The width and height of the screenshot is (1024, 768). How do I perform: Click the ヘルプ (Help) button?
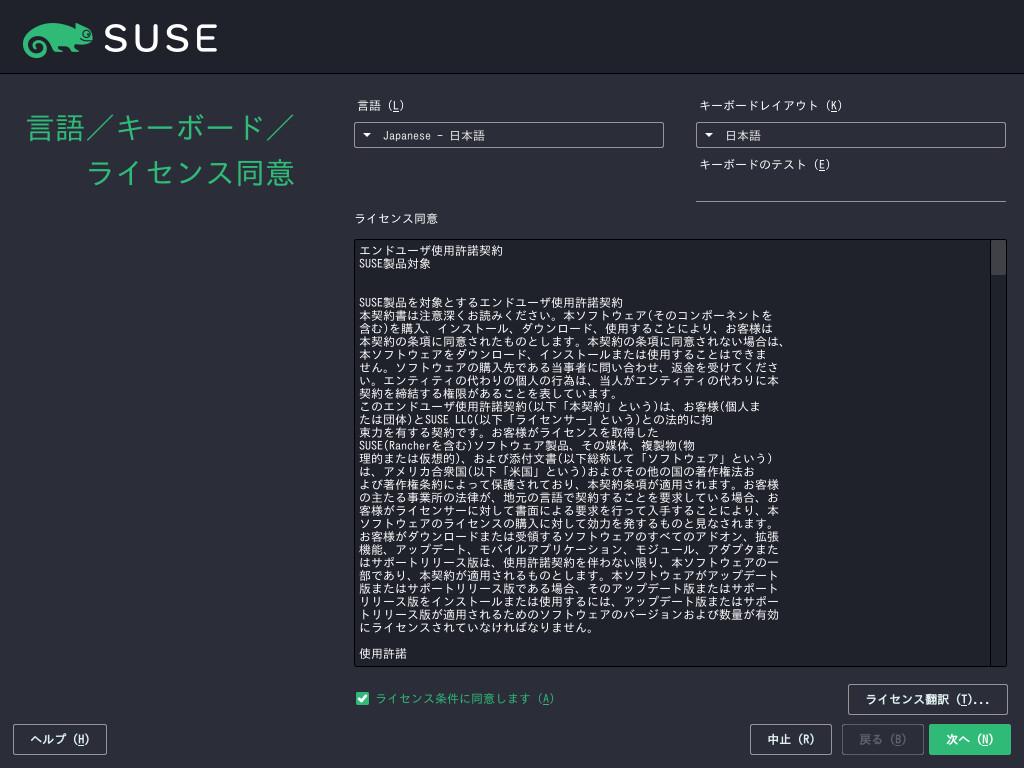59,739
